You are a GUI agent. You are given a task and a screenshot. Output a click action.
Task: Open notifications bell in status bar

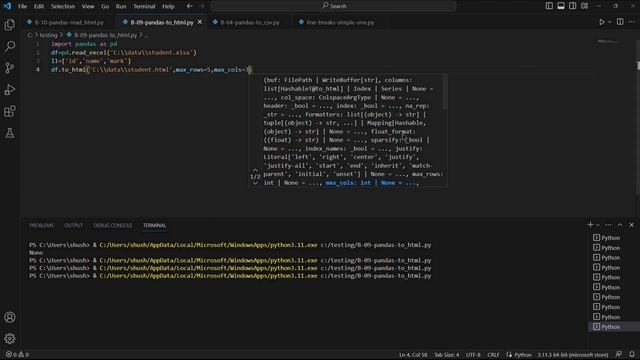click(x=632, y=354)
